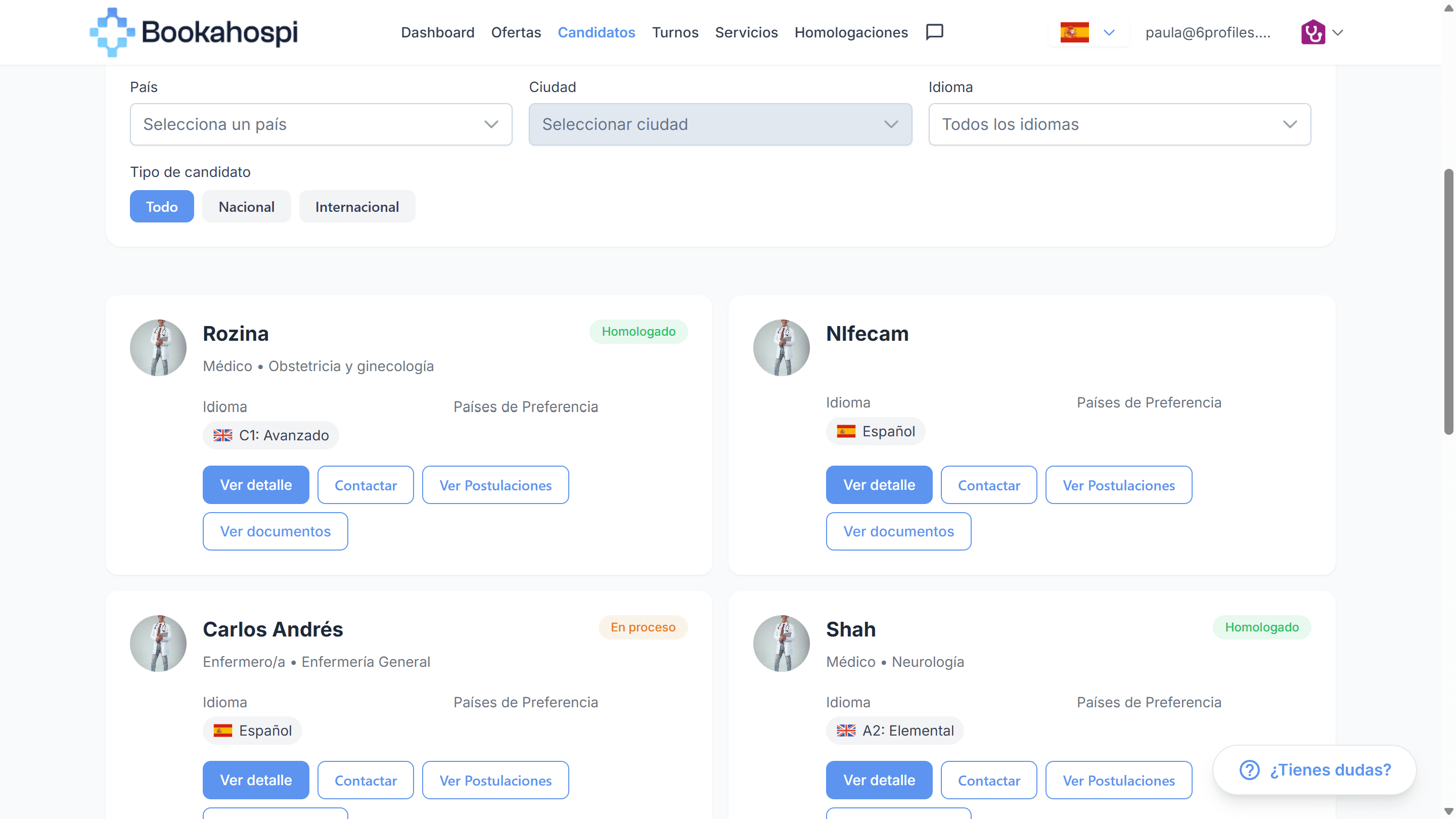
Task: Click Rozina's C1: Avanzado language chip
Action: pyautogui.click(x=271, y=435)
